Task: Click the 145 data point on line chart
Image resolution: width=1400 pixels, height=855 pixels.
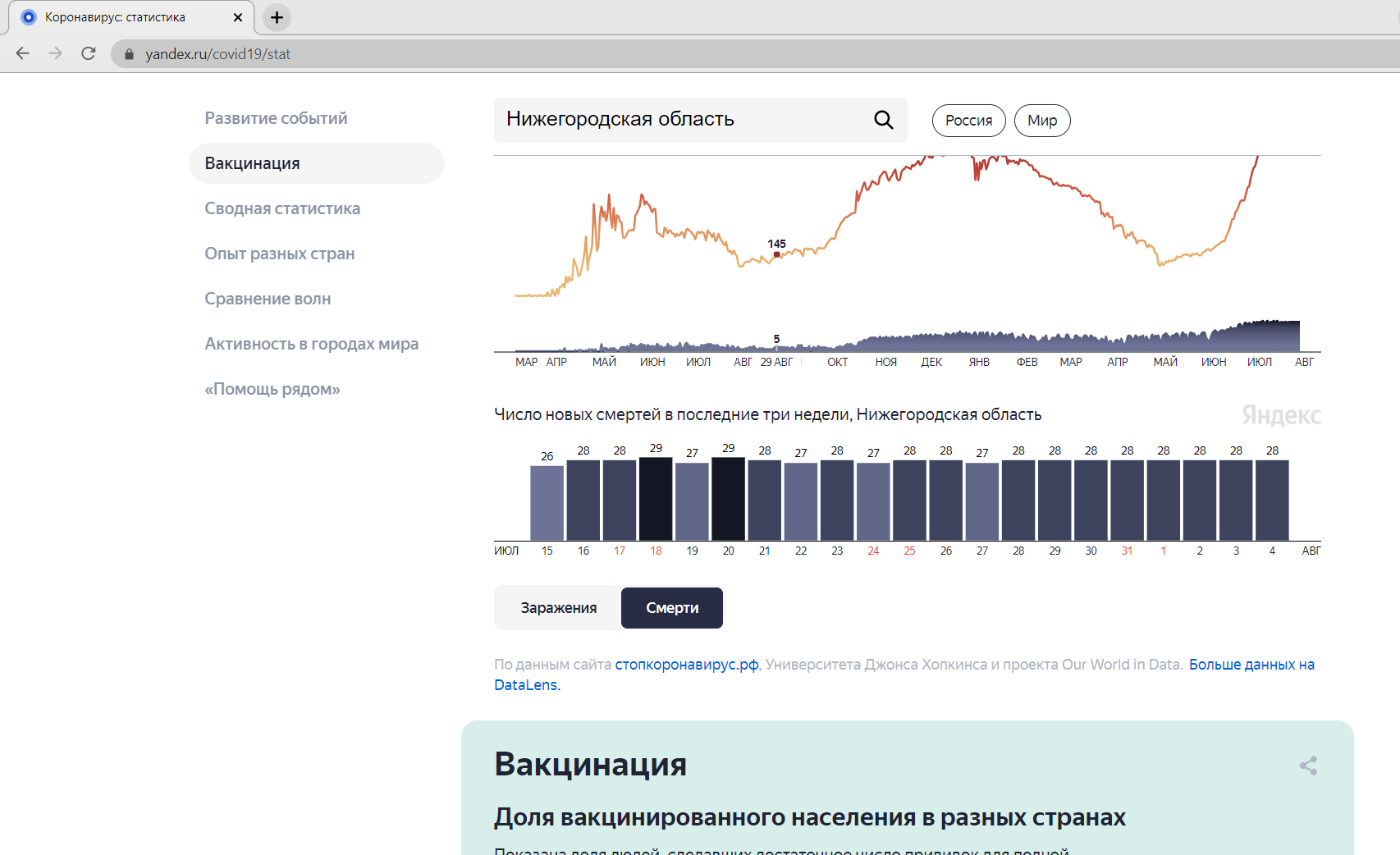Action: coord(777,254)
